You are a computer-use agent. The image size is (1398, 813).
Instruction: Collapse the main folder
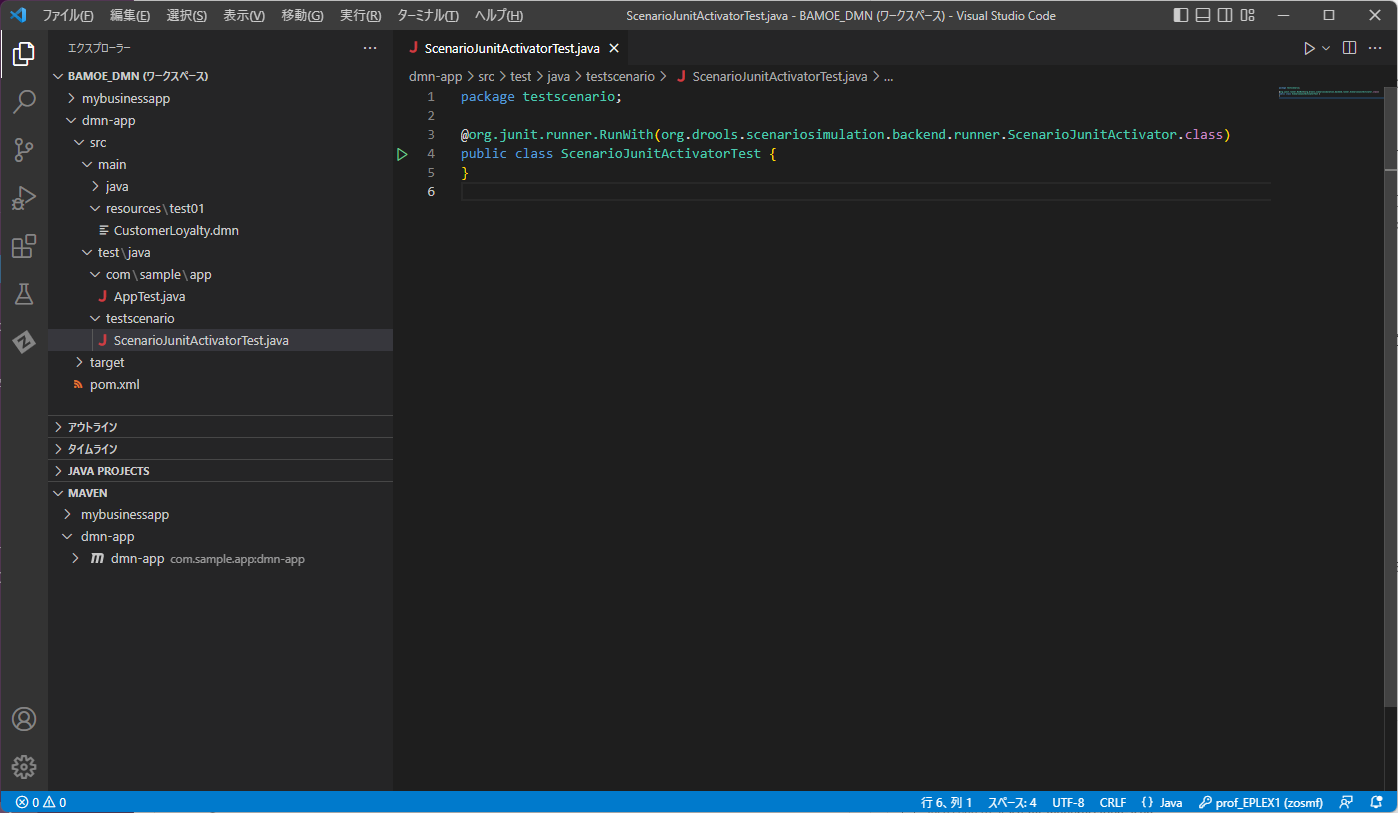pyautogui.click(x=220, y=164)
